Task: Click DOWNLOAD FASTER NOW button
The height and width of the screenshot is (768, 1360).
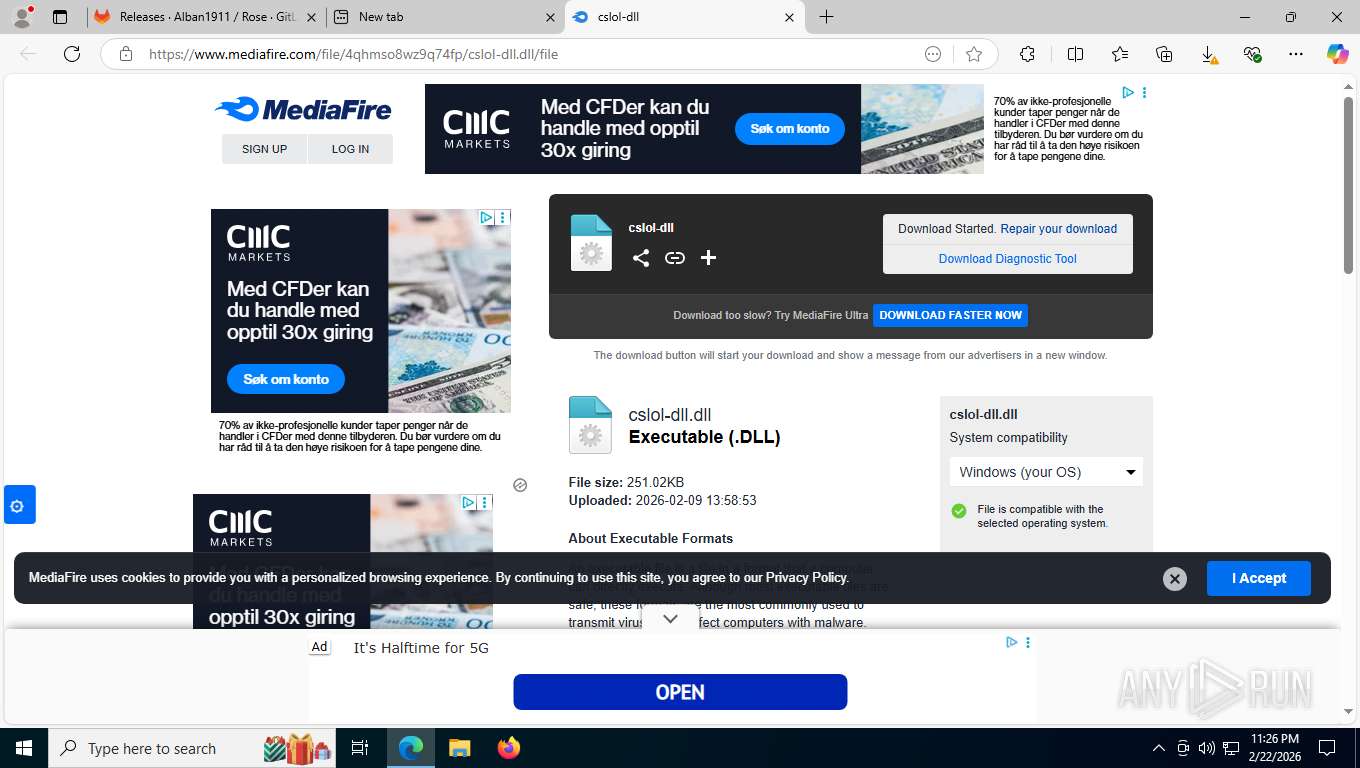Action: 950,315
